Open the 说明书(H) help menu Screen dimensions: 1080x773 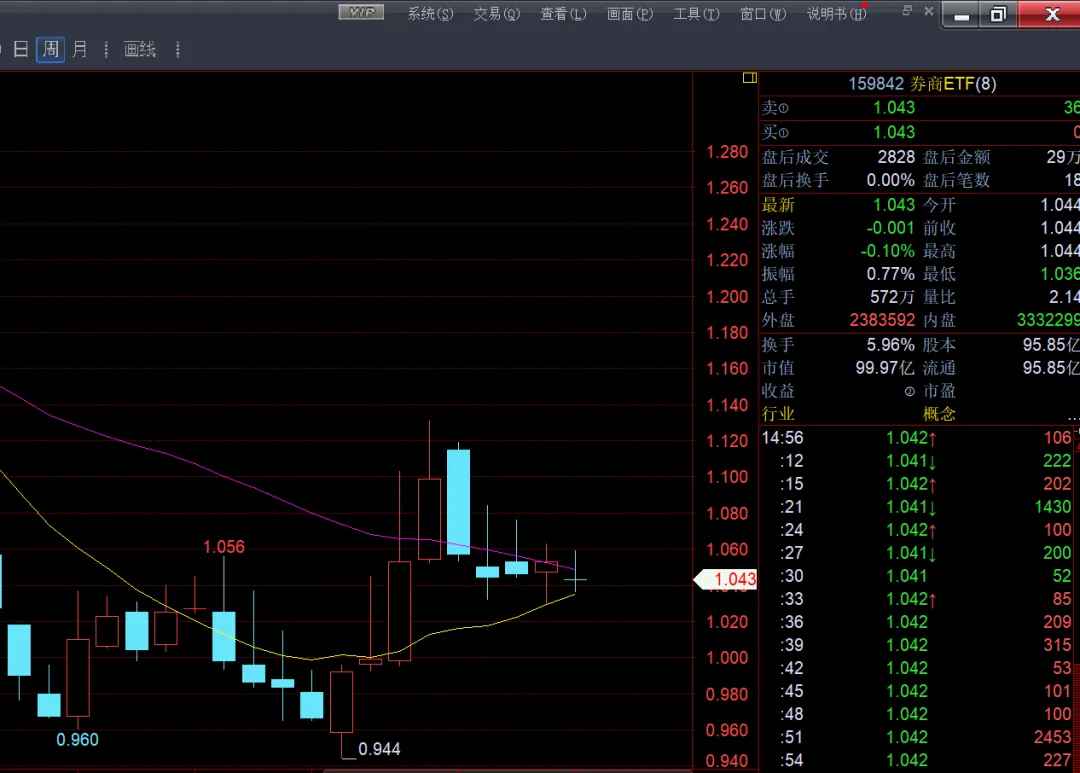[836, 14]
